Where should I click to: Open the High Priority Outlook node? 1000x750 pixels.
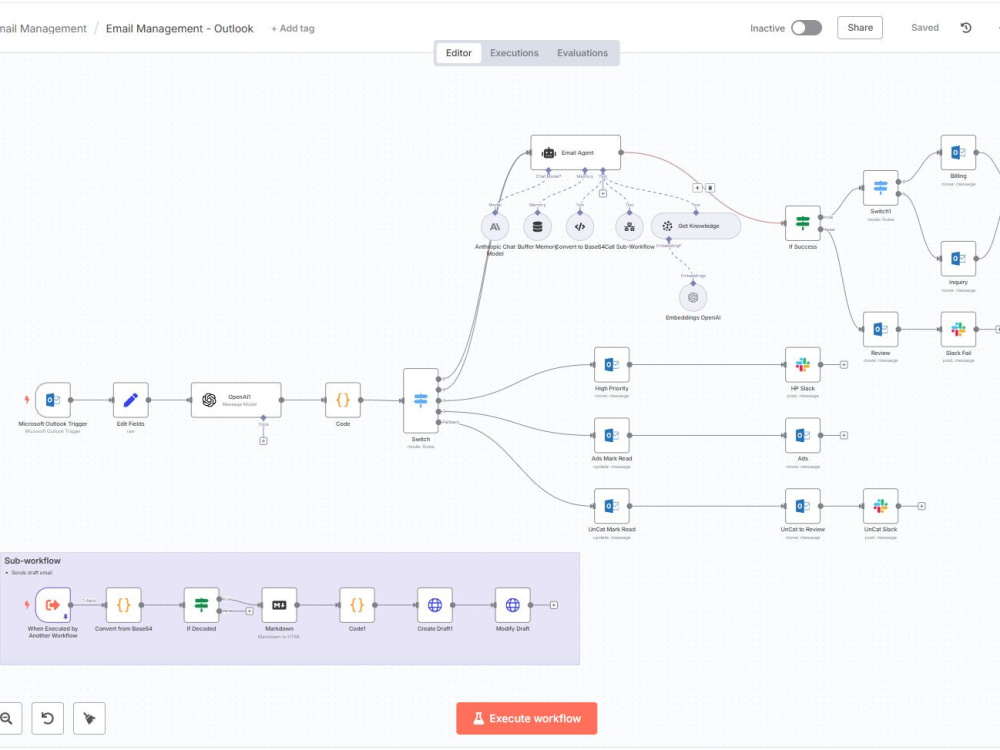612,365
